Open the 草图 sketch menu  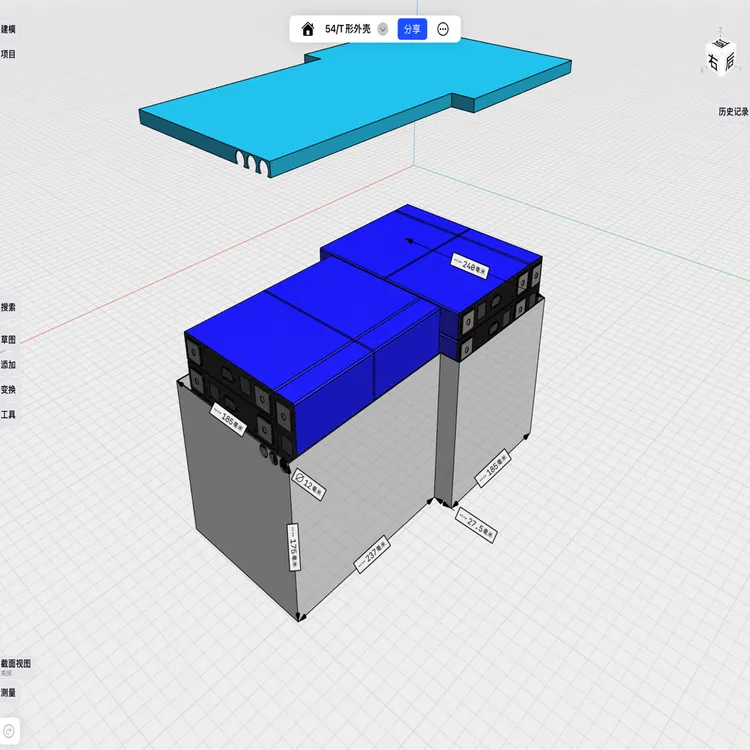tap(8, 340)
